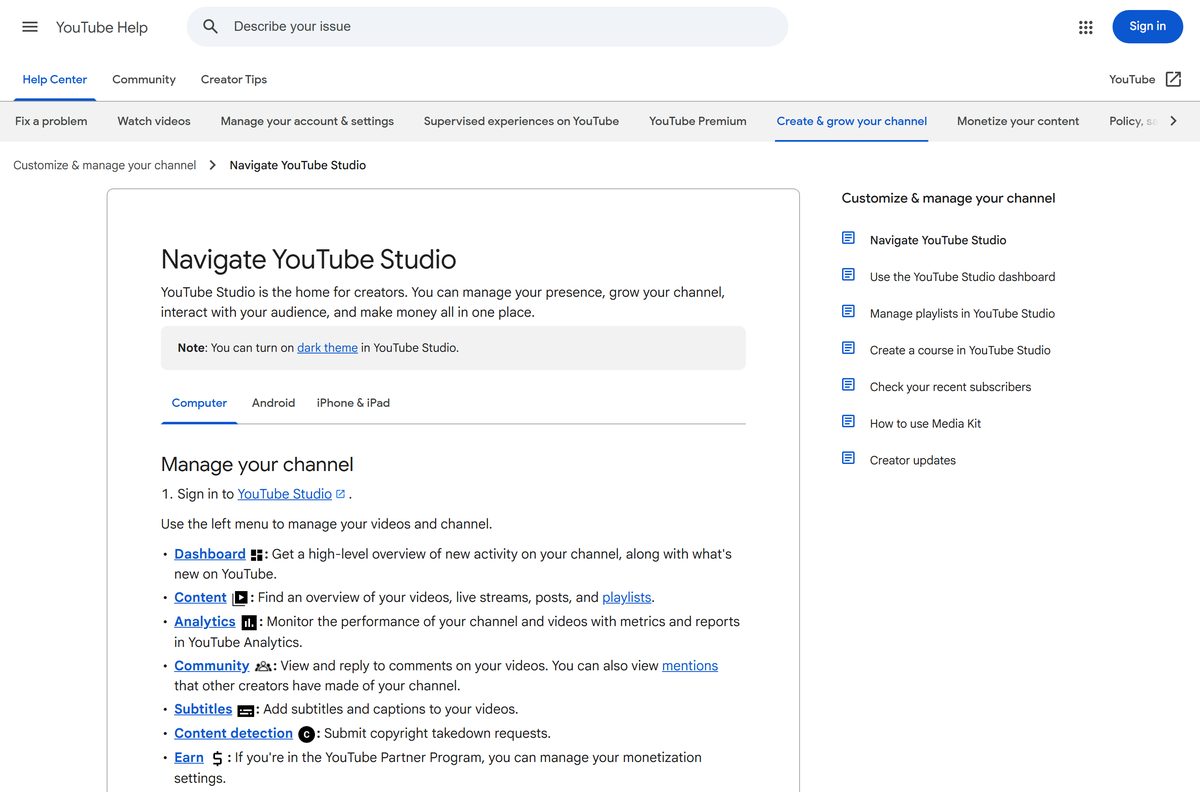Click the Community people icon
This screenshot has width=1200, height=792.
263,666
